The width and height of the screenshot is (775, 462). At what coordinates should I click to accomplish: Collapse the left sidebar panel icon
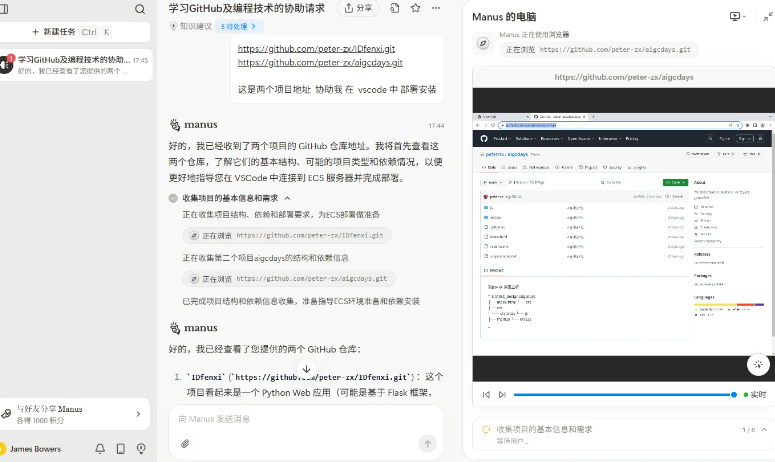coord(3,9)
